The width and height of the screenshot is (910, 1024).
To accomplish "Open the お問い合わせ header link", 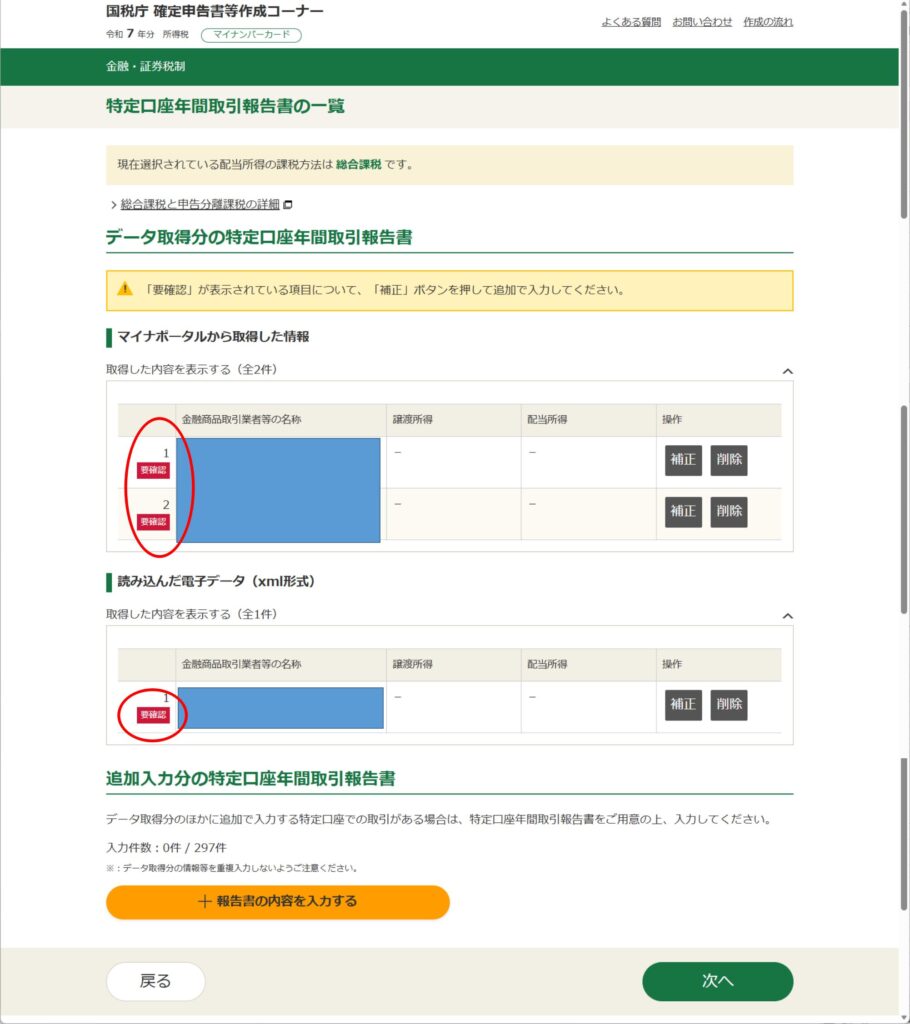I will 702,21.
